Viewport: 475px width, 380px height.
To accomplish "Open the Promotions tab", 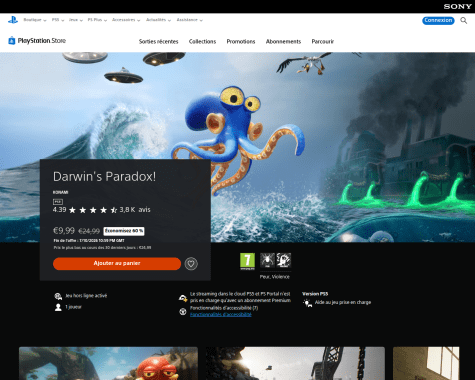I will point(241,42).
